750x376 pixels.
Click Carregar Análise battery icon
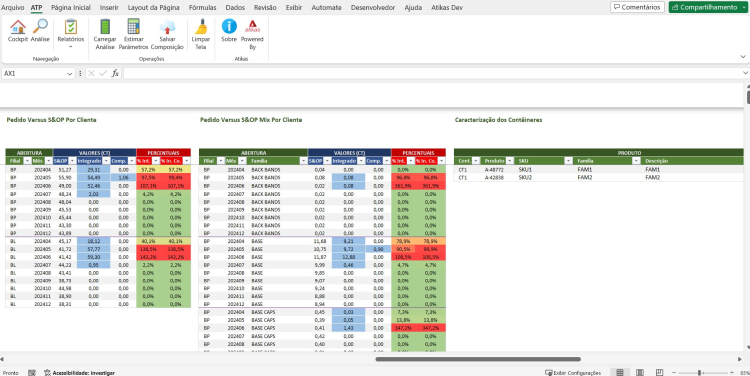pyautogui.click(x=105, y=26)
